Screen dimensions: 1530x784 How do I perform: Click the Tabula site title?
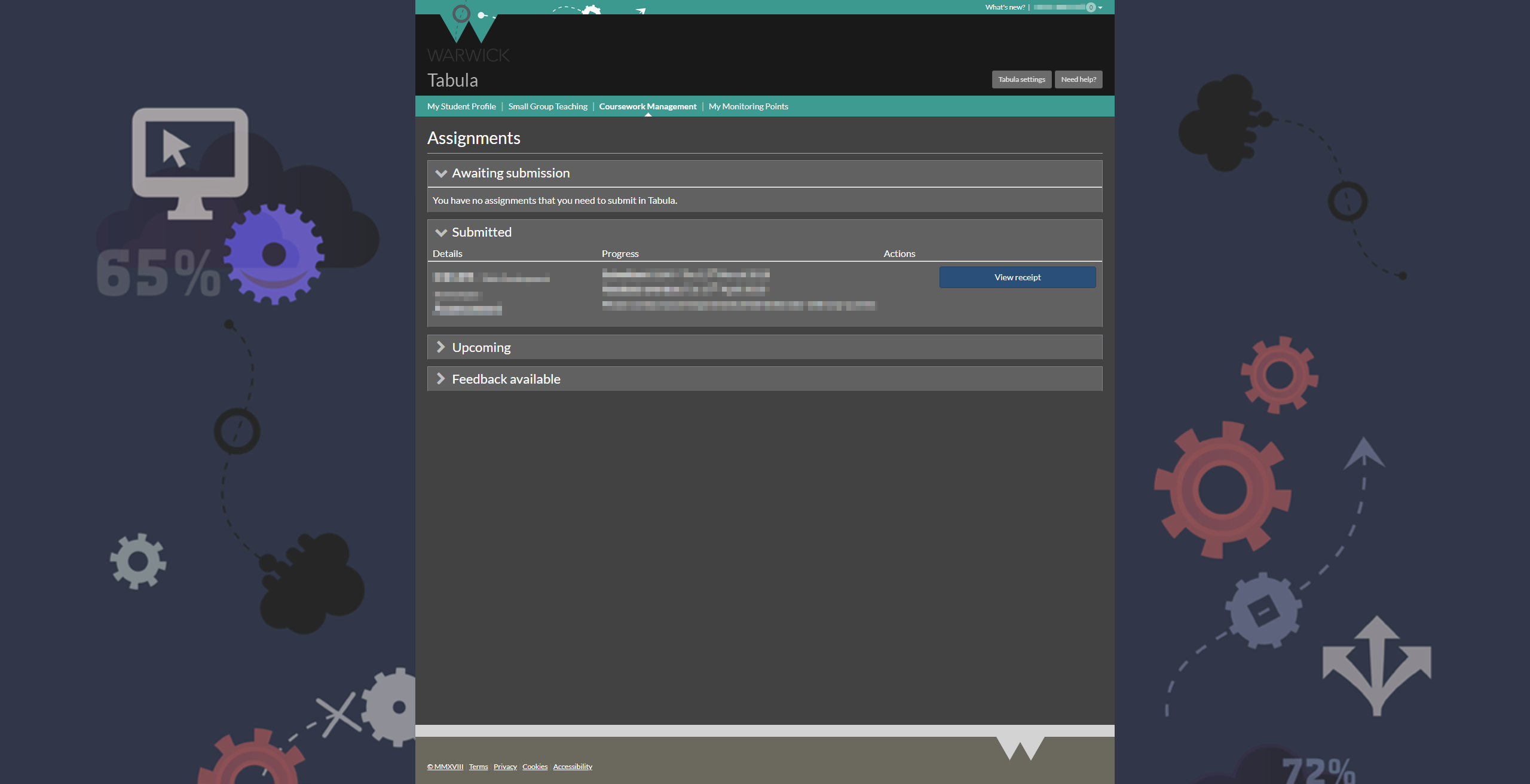(452, 80)
